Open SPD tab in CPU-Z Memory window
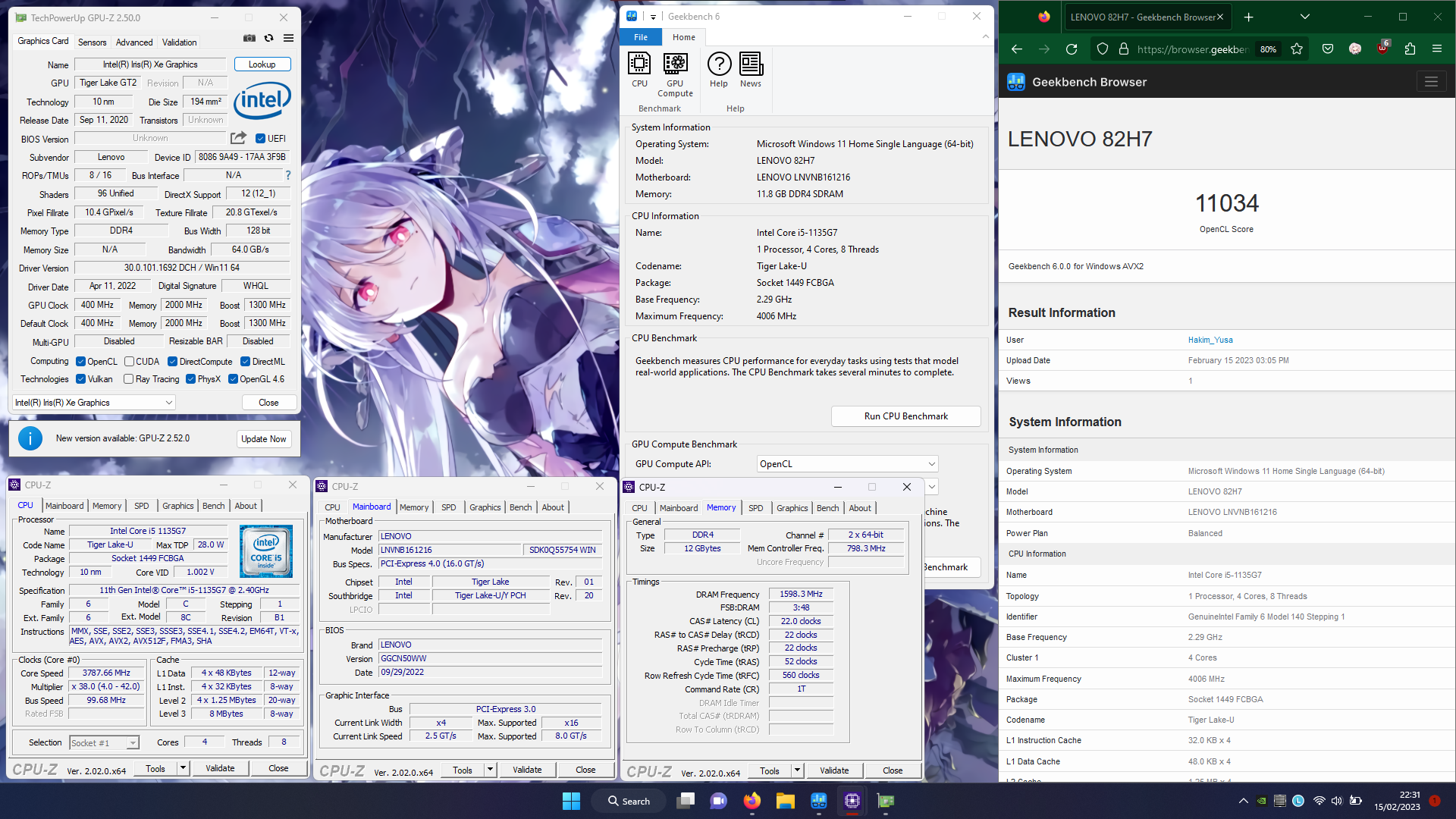This screenshot has width=1456, height=819. click(x=756, y=508)
